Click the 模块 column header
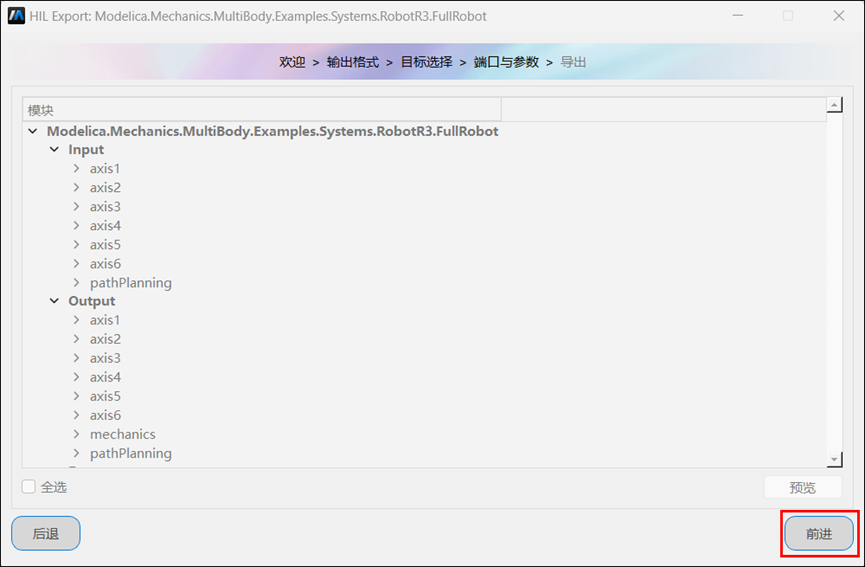 point(262,110)
